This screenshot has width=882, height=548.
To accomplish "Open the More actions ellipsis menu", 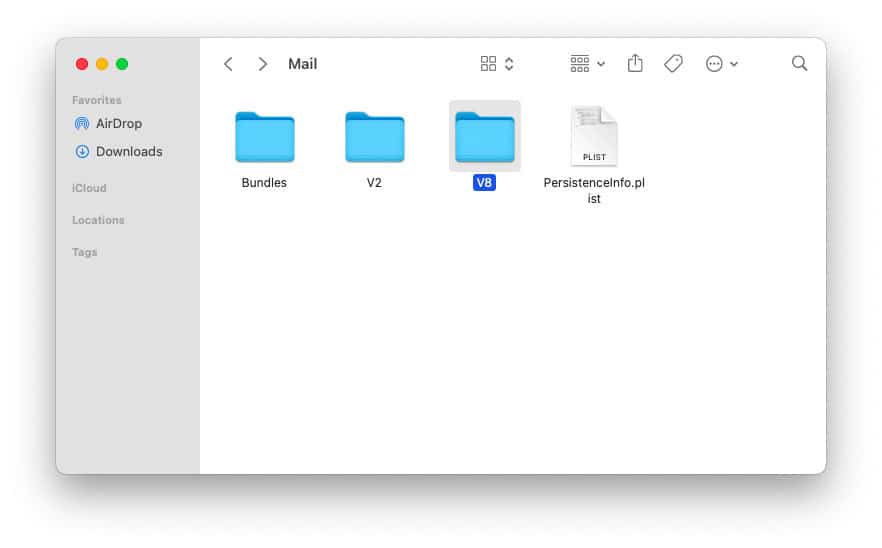I will (x=721, y=64).
